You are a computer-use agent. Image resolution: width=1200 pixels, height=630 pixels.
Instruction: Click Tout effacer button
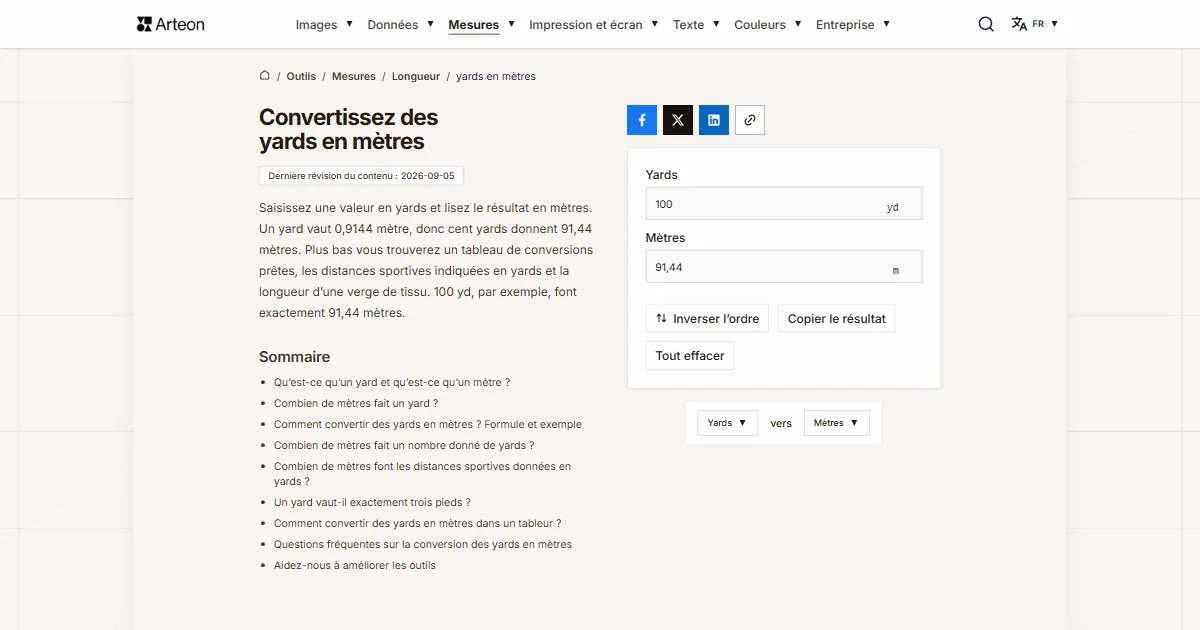click(690, 356)
